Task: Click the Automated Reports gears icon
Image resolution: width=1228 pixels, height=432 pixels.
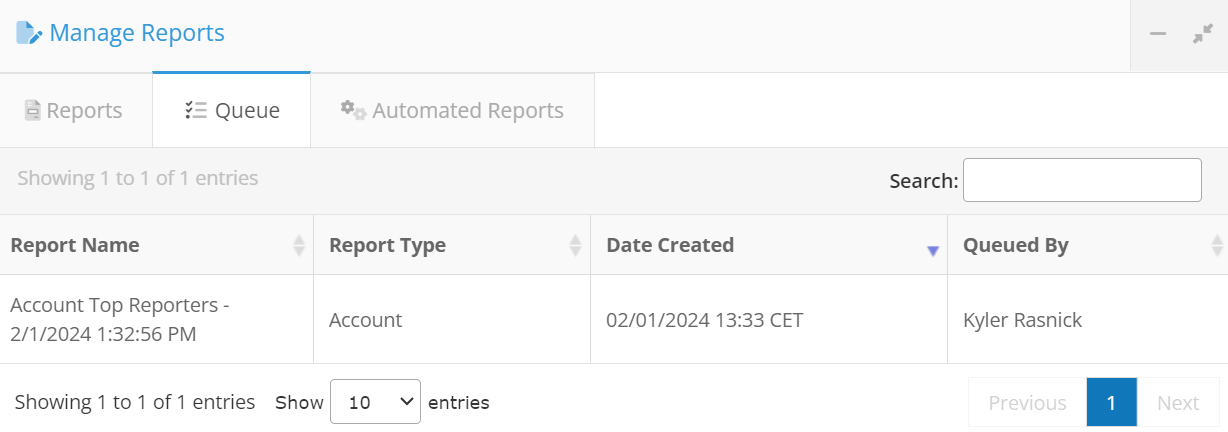Action: point(353,109)
